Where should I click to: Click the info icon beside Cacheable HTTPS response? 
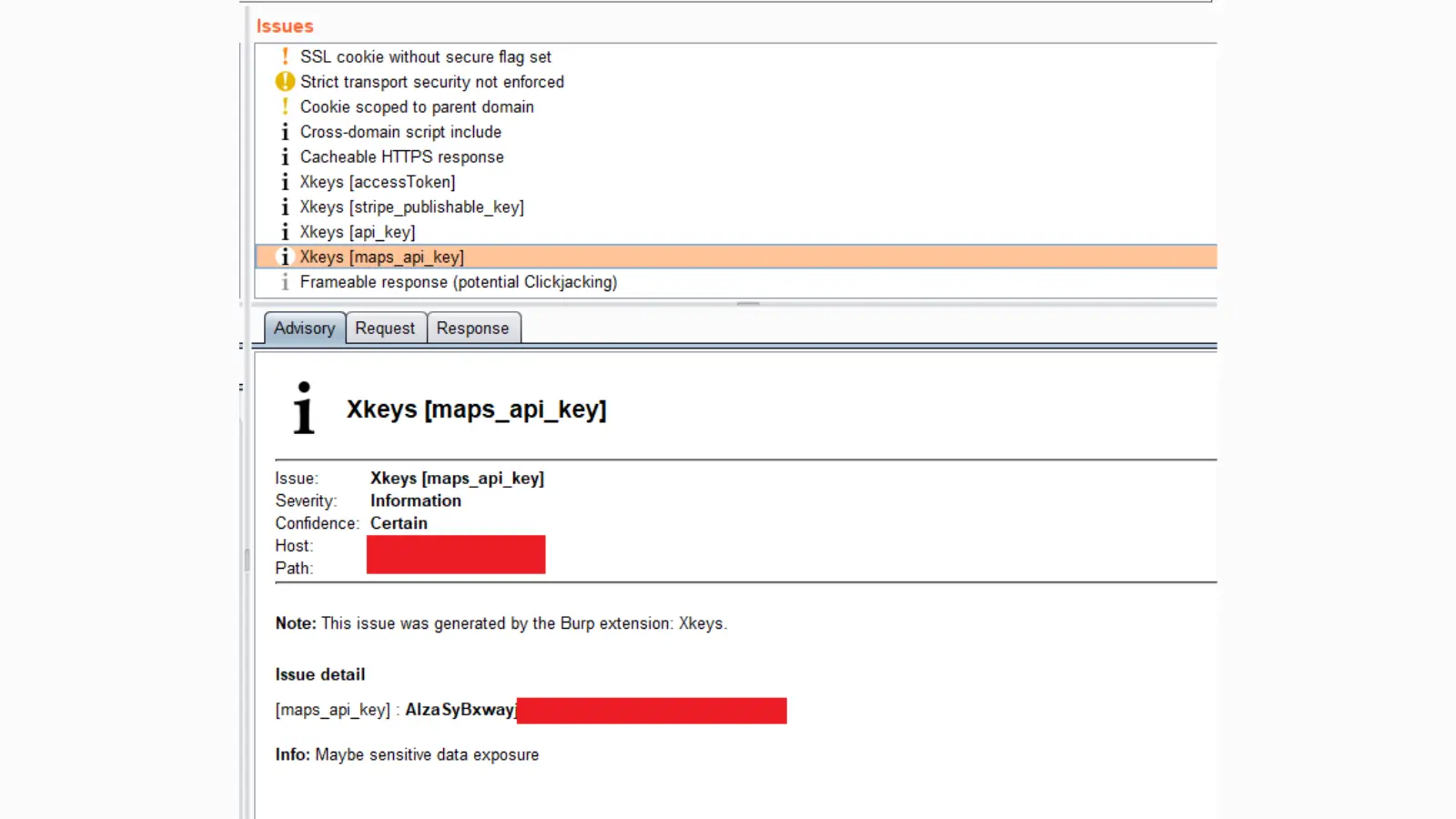click(285, 157)
